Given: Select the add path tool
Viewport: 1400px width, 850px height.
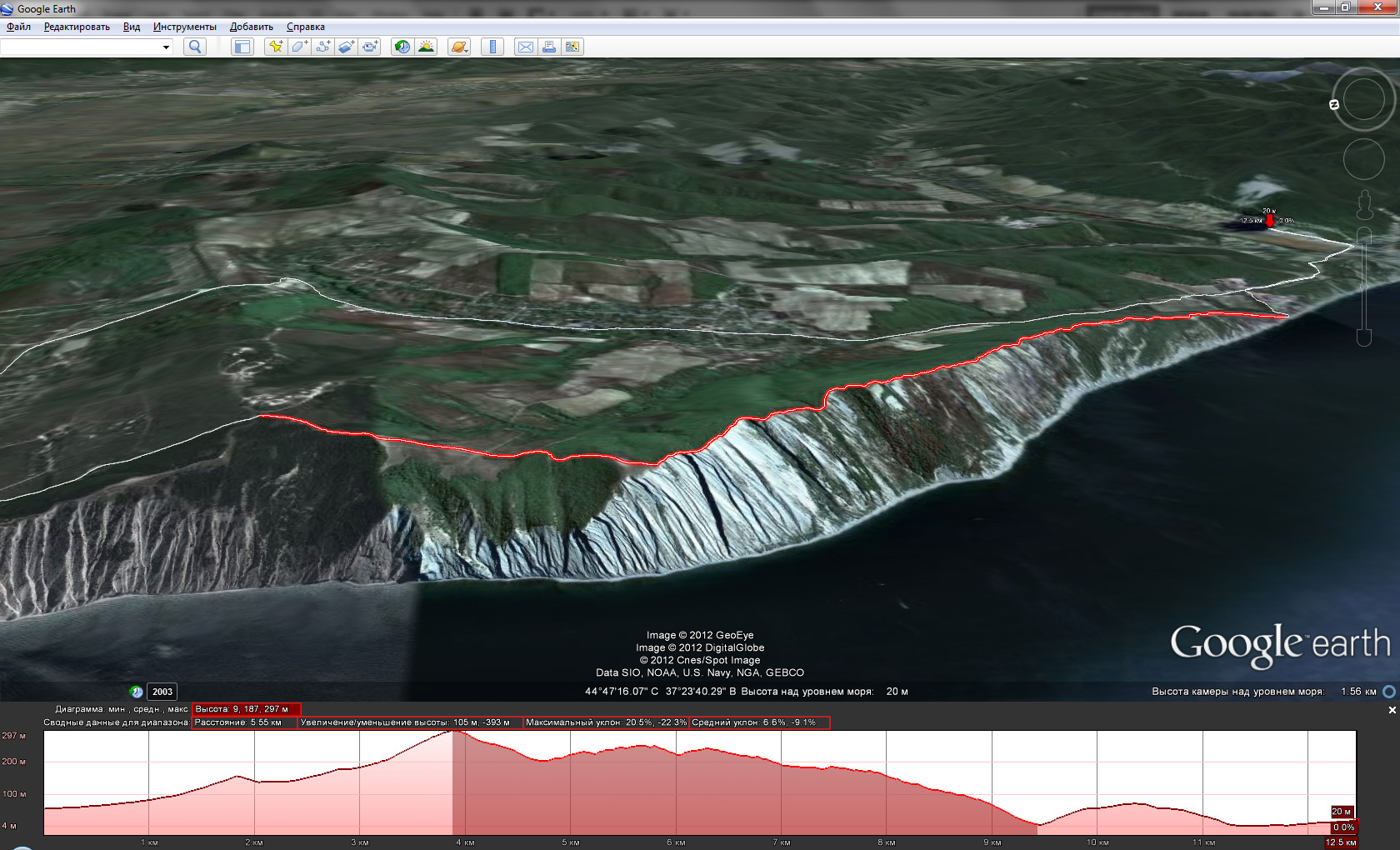Looking at the screenshot, I should coord(322,47).
